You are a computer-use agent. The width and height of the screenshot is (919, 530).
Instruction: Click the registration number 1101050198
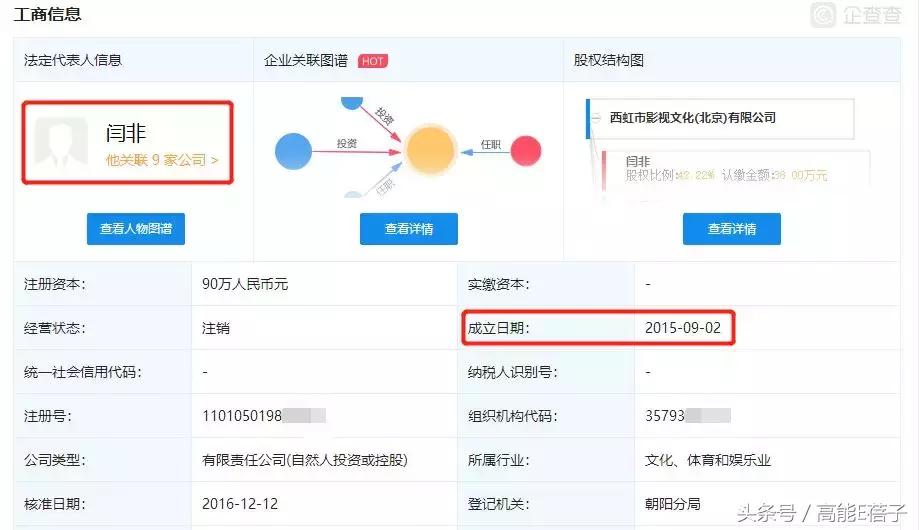pos(242,416)
